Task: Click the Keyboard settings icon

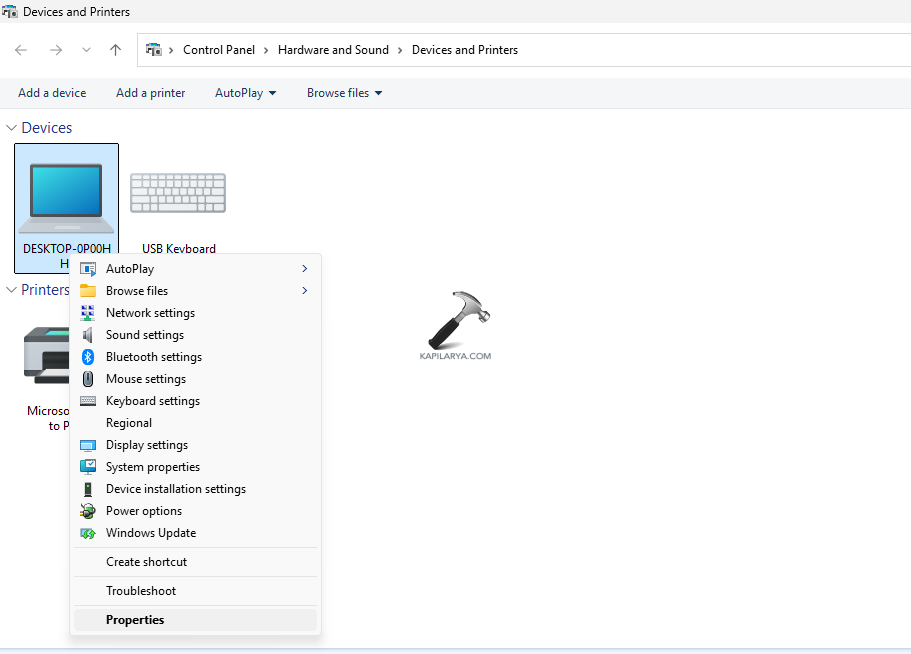Action: (x=88, y=401)
